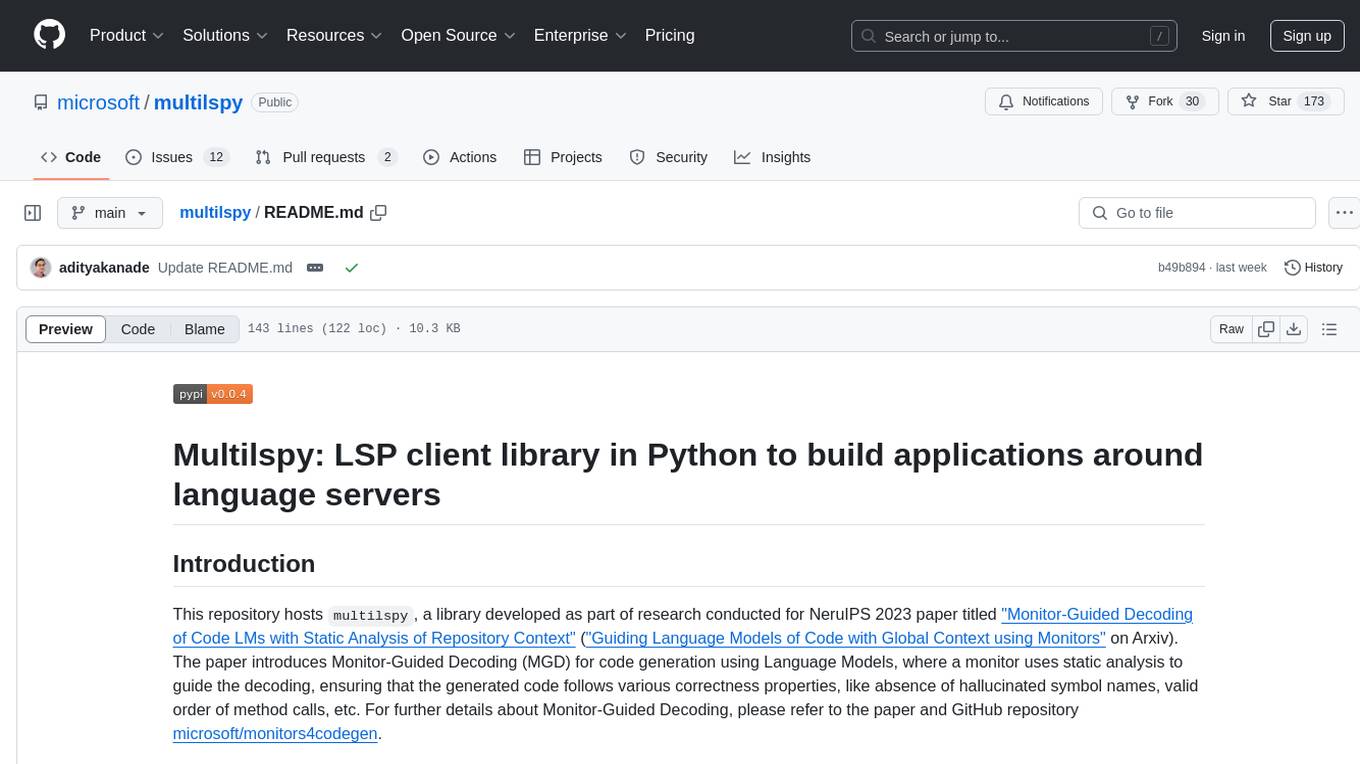Screen dimensions: 1360x764
Task: Click the Issues count badge 12
Action: tap(215, 157)
